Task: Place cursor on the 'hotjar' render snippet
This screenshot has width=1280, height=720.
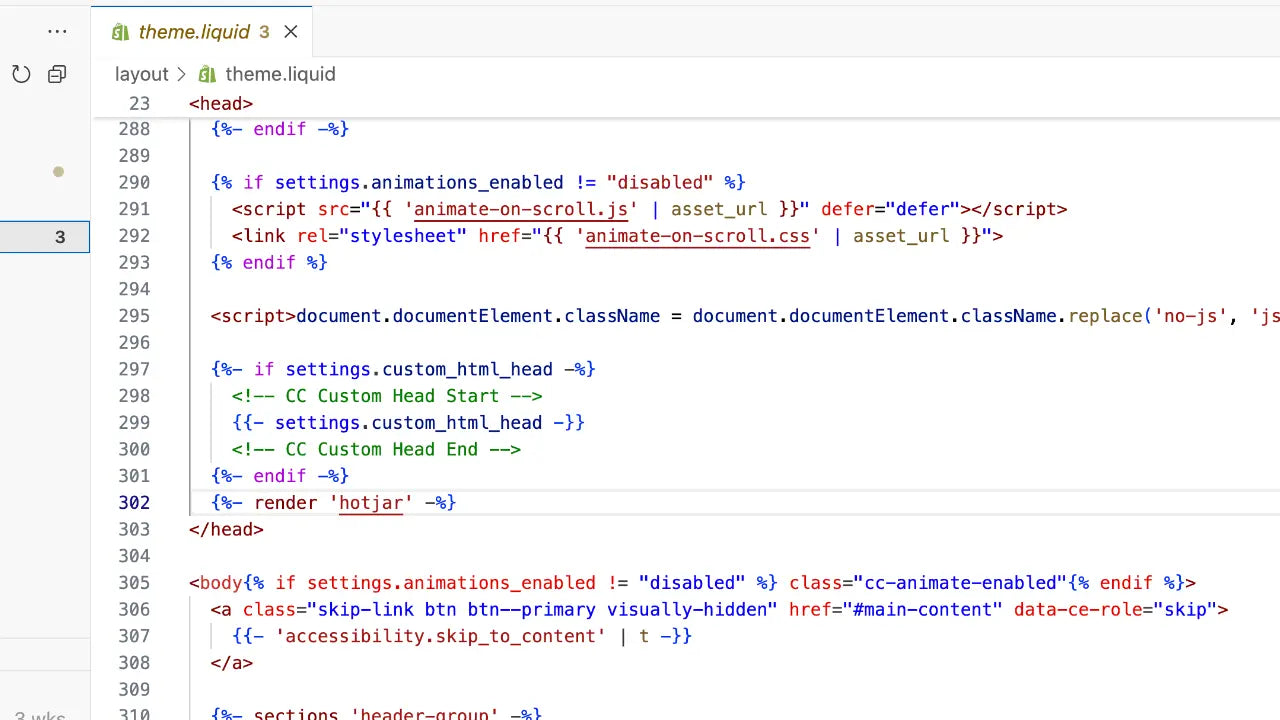Action: point(371,502)
